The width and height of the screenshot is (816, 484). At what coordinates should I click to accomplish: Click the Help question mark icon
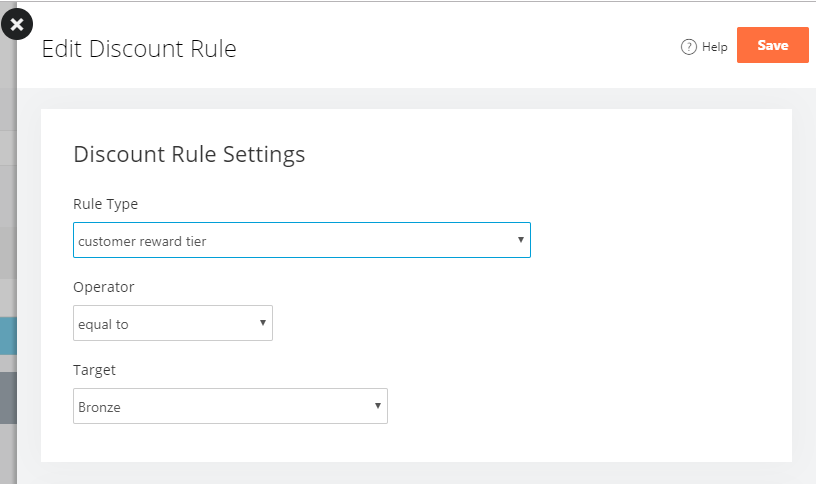(x=688, y=47)
